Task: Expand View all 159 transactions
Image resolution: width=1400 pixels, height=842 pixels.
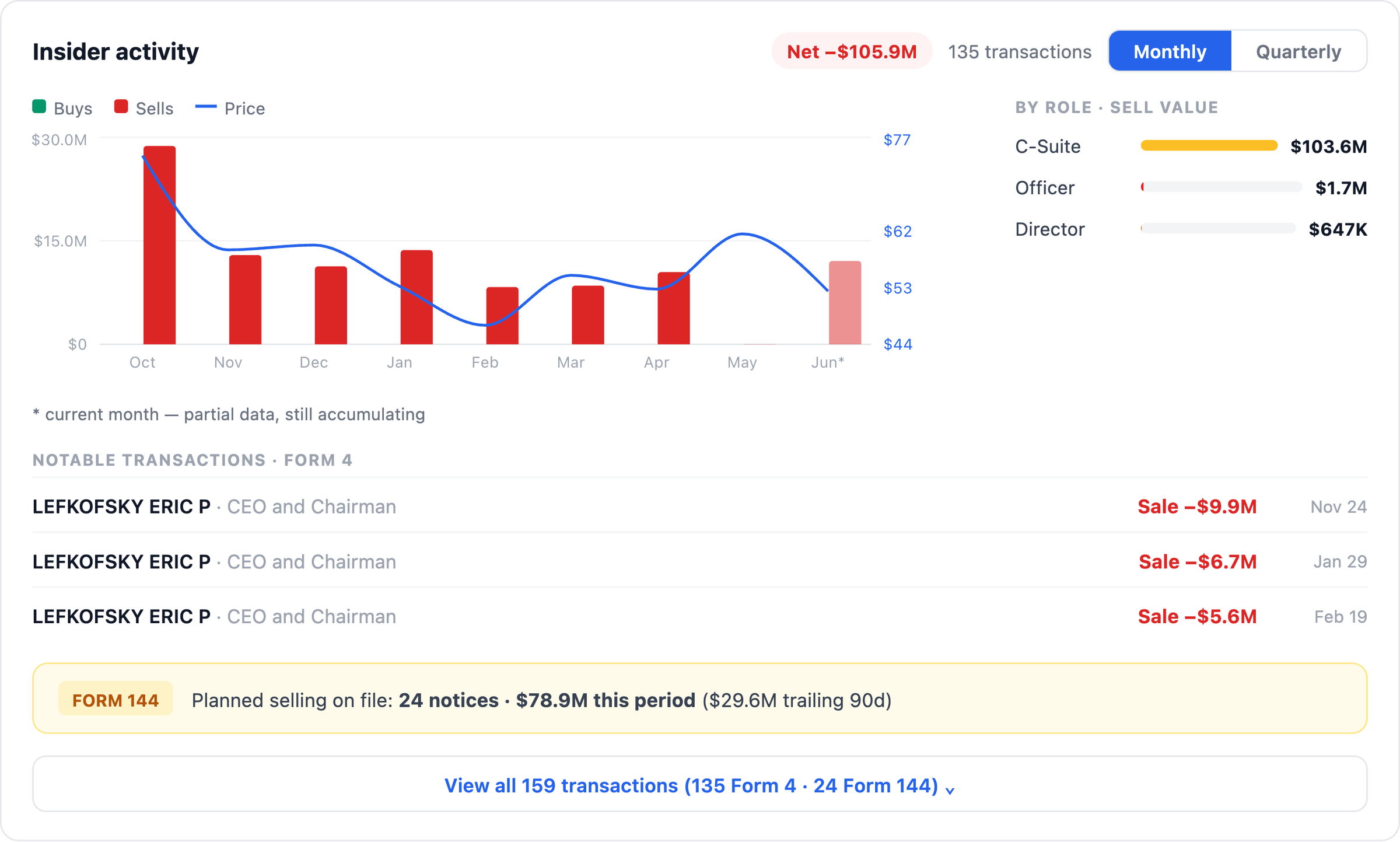Action: (x=699, y=784)
